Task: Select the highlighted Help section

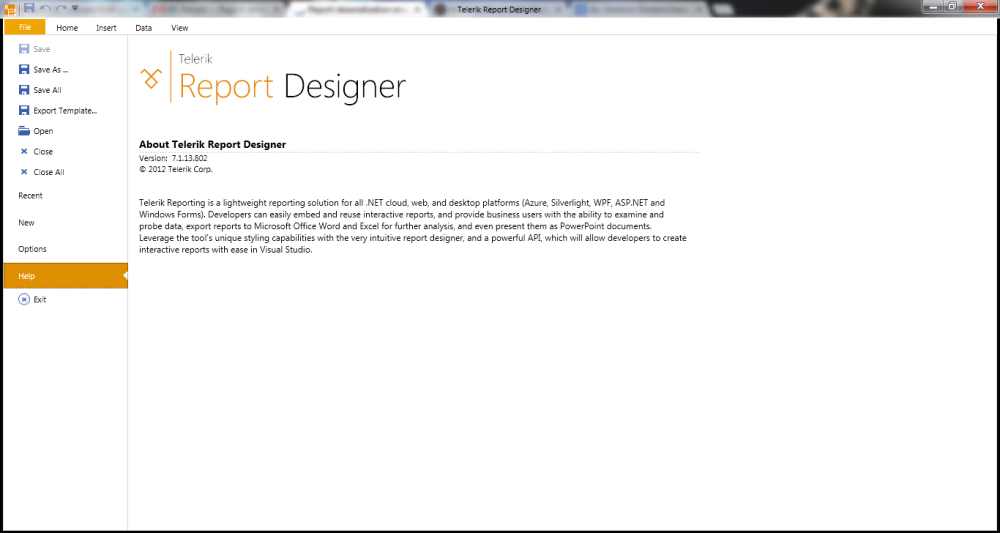Action: pos(65,276)
